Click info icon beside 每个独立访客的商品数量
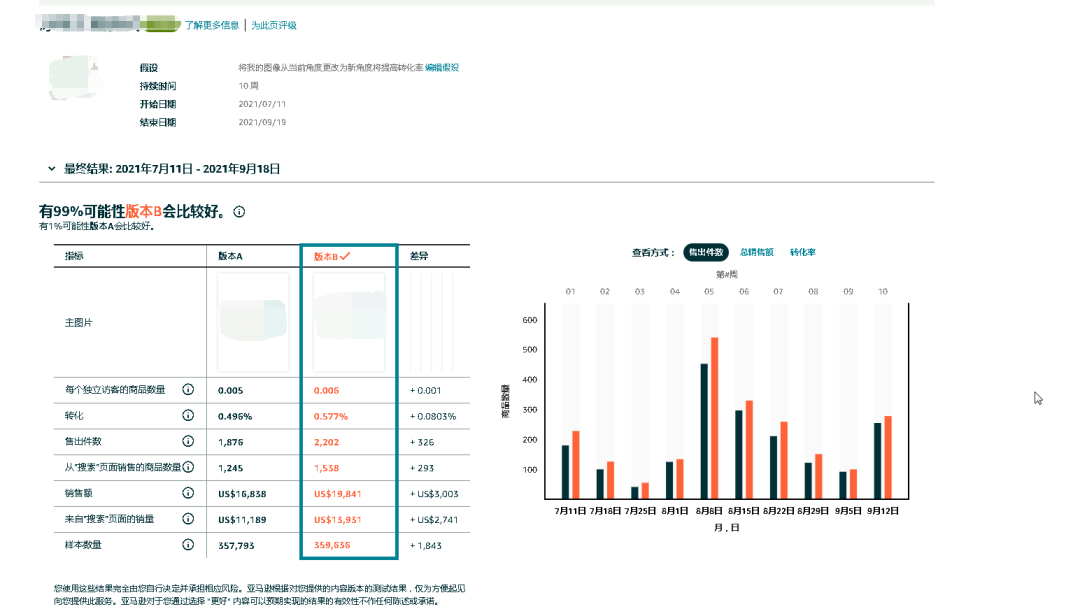 188,390
